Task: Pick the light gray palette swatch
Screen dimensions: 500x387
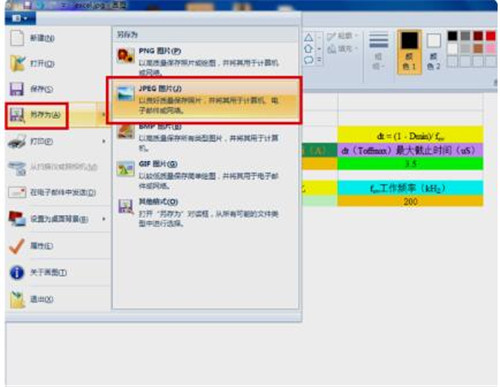Action: [465, 49]
